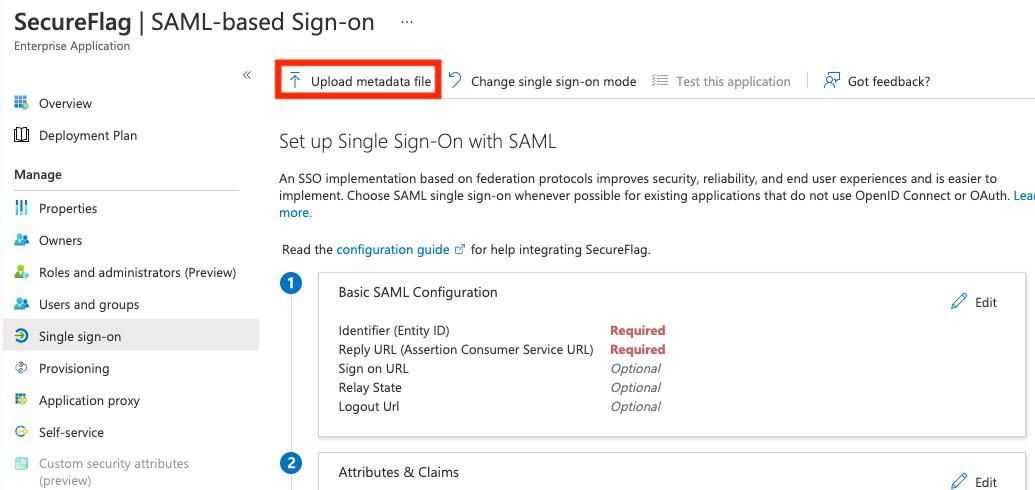Click pencil icon for Basic SAML Configuration
This screenshot has width=1035, height=490.
click(x=958, y=302)
